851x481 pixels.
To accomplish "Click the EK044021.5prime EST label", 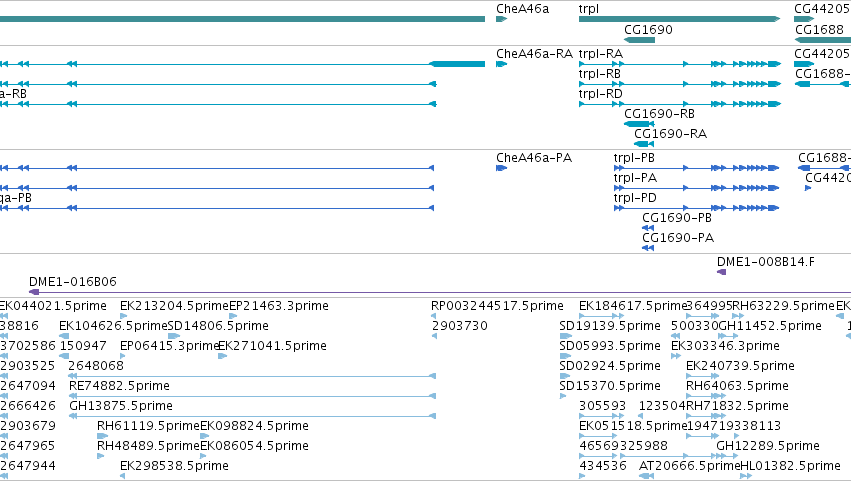I will 53,306.
